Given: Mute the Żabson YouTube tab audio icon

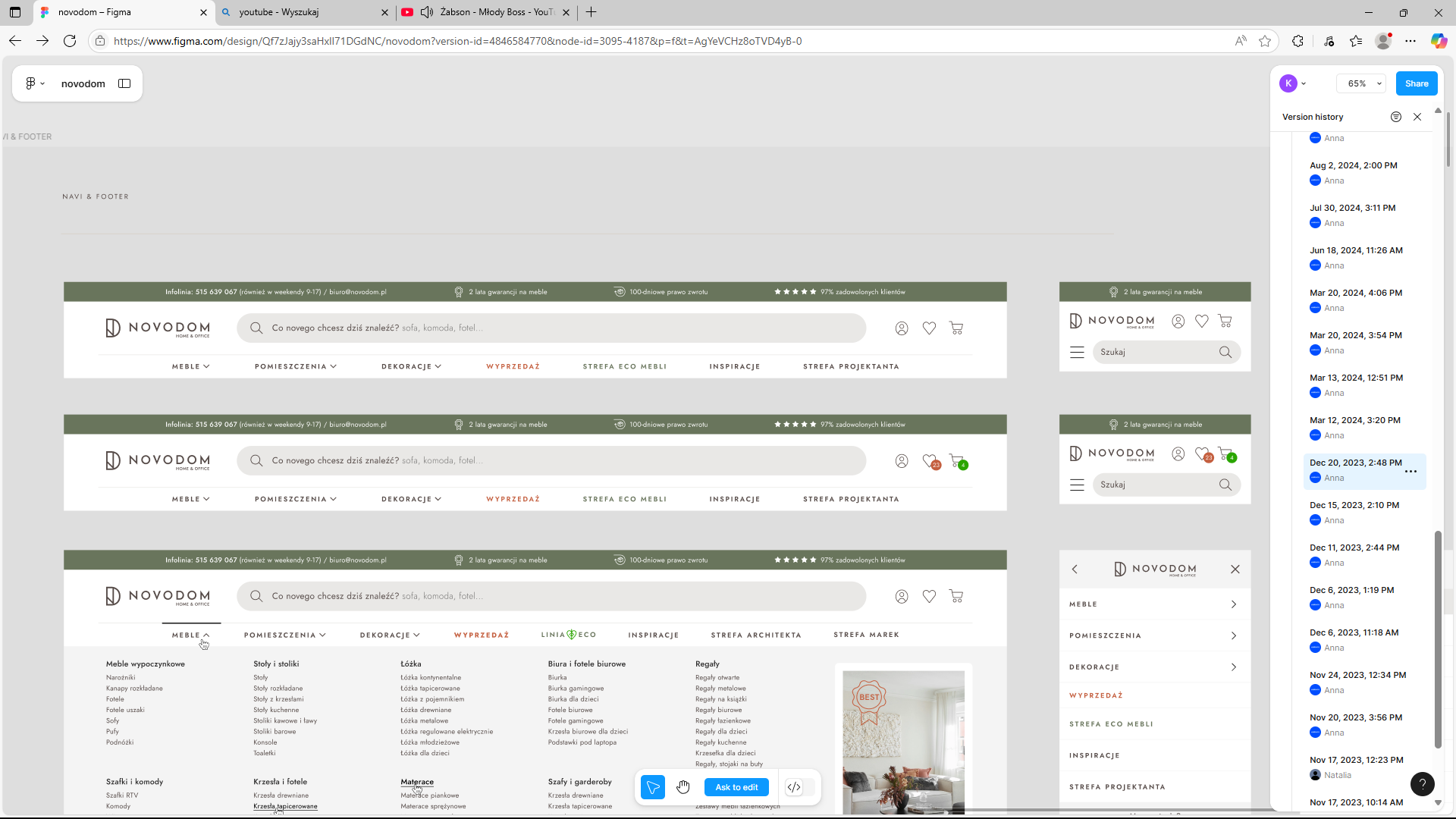Looking at the screenshot, I should click(x=427, y=12).
